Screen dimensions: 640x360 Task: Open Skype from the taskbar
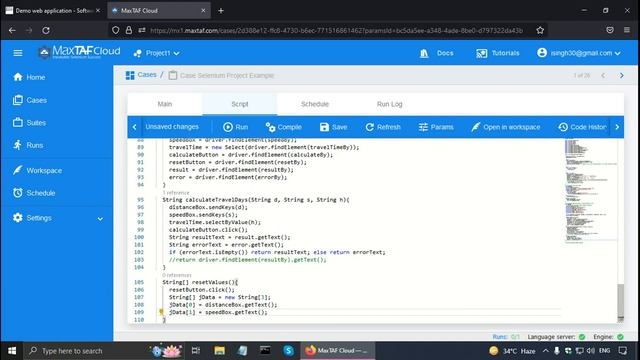(x=289, y=351)
